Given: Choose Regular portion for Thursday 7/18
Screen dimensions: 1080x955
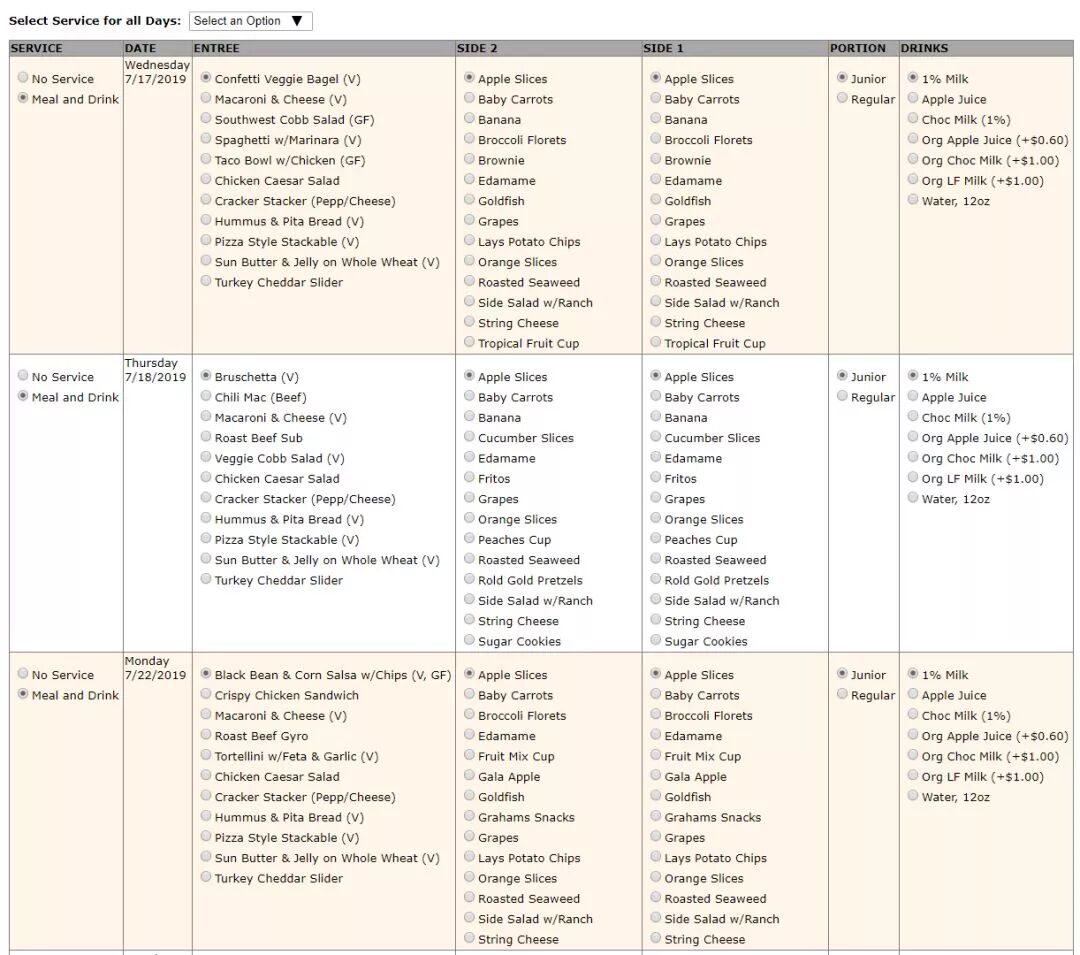Looking at the screenshot, I should tap(842, 396).
